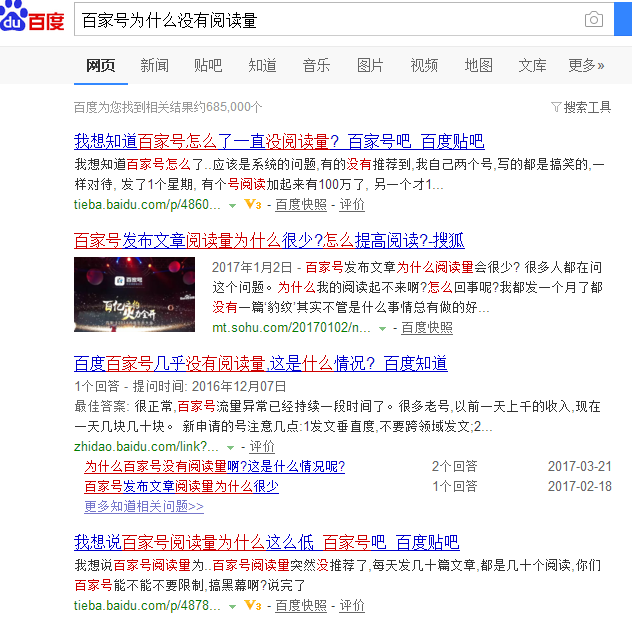Click the Baidu logo
The height and width of the screenshot is (617, 632).
[32, 17]
